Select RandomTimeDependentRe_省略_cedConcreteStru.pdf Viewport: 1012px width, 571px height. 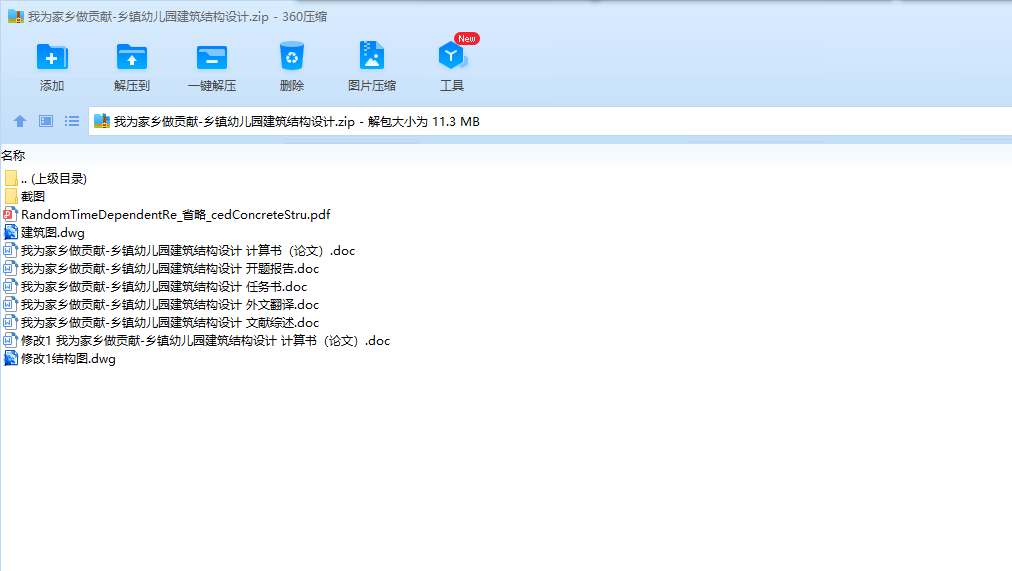[x=176, y=215]
